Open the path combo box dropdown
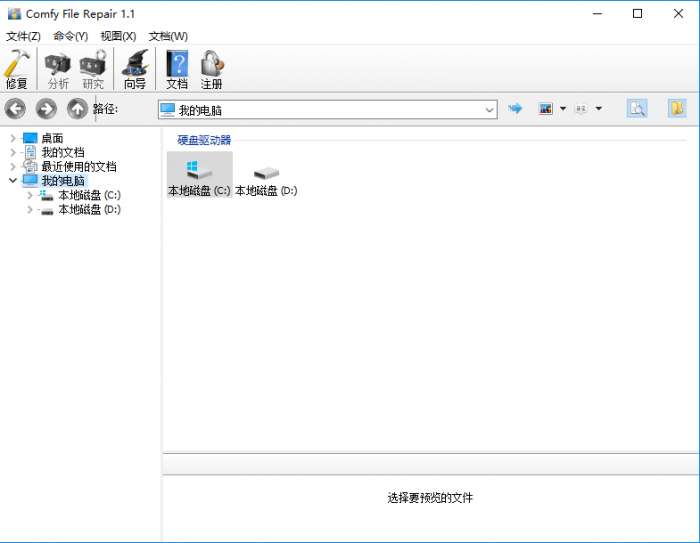Viewport: 700px width, 543px height. (x=490, y=110)
